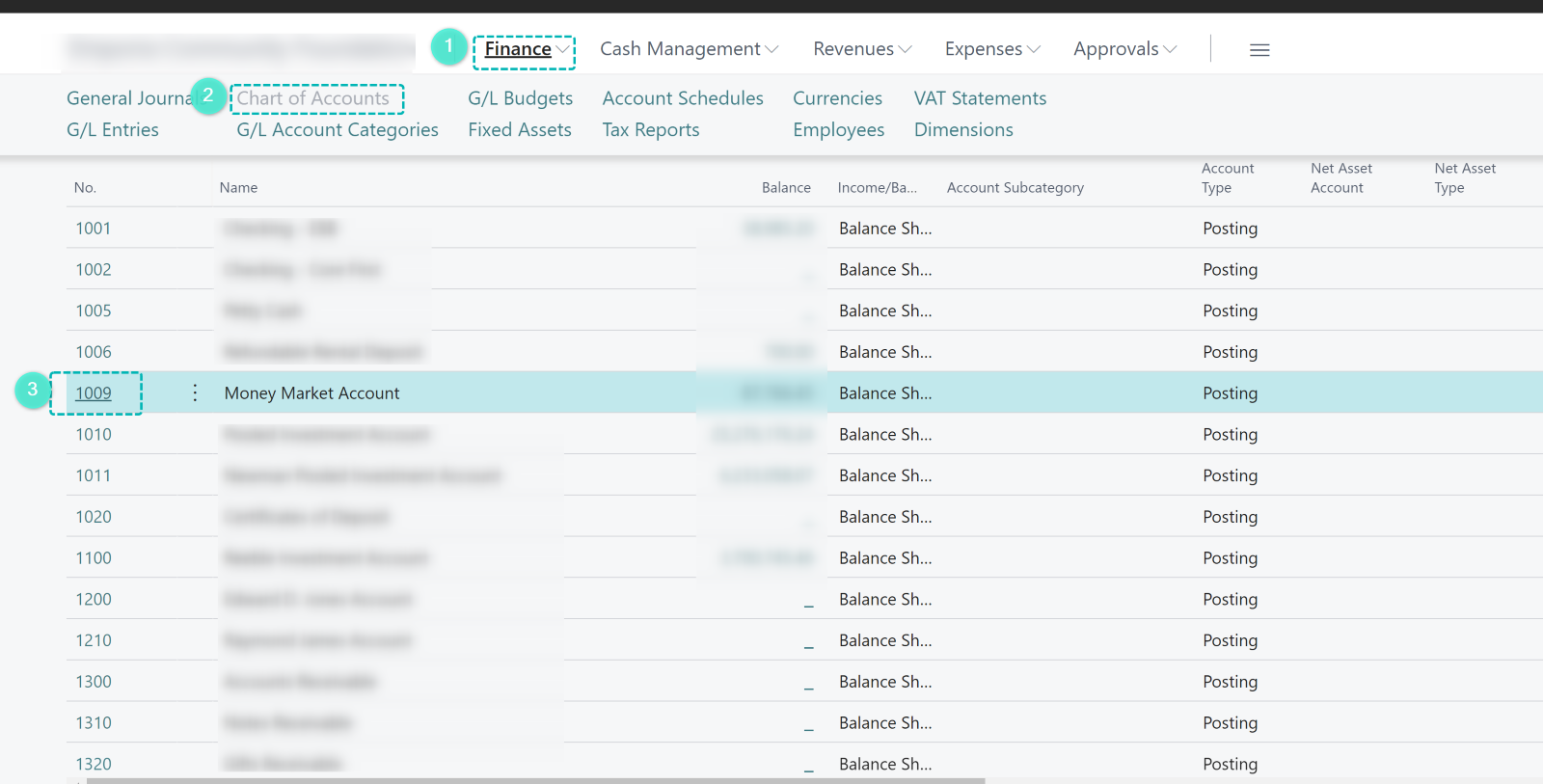Image resolution: width=1543 pixels, height=784 pixels.
Task: Open Currencies page
Action: coord(838,98)
